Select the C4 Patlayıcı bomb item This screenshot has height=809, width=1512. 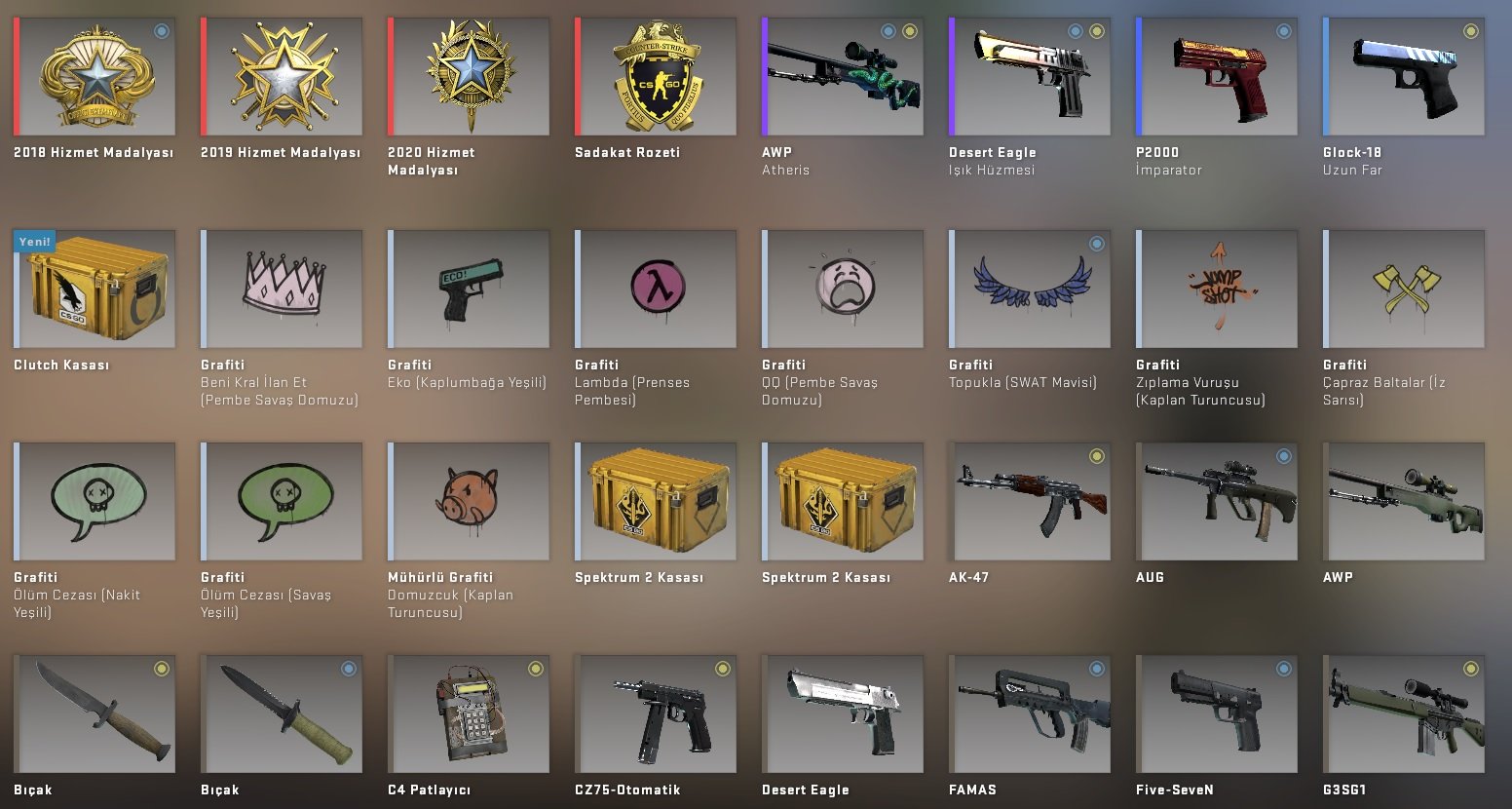tap(469, 713)
